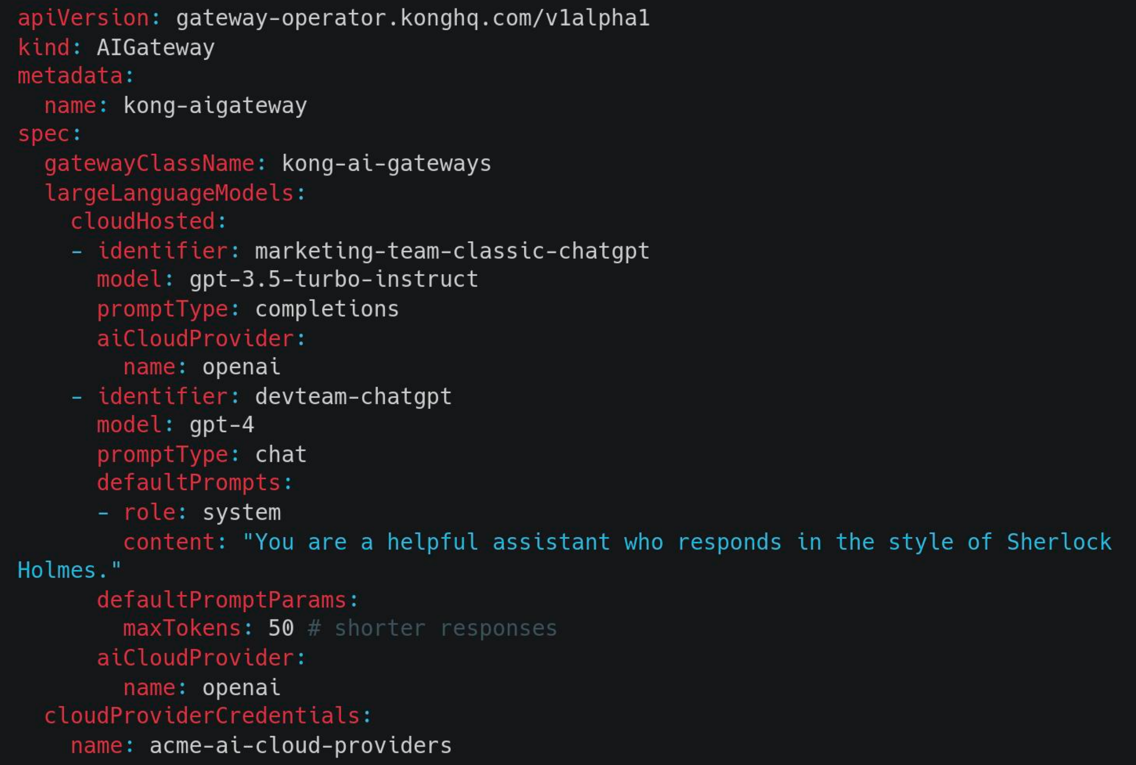This screenshot has height=765, width=1136.
Task: Click the cloudHosted key
Action: click(x=143, y=221)
